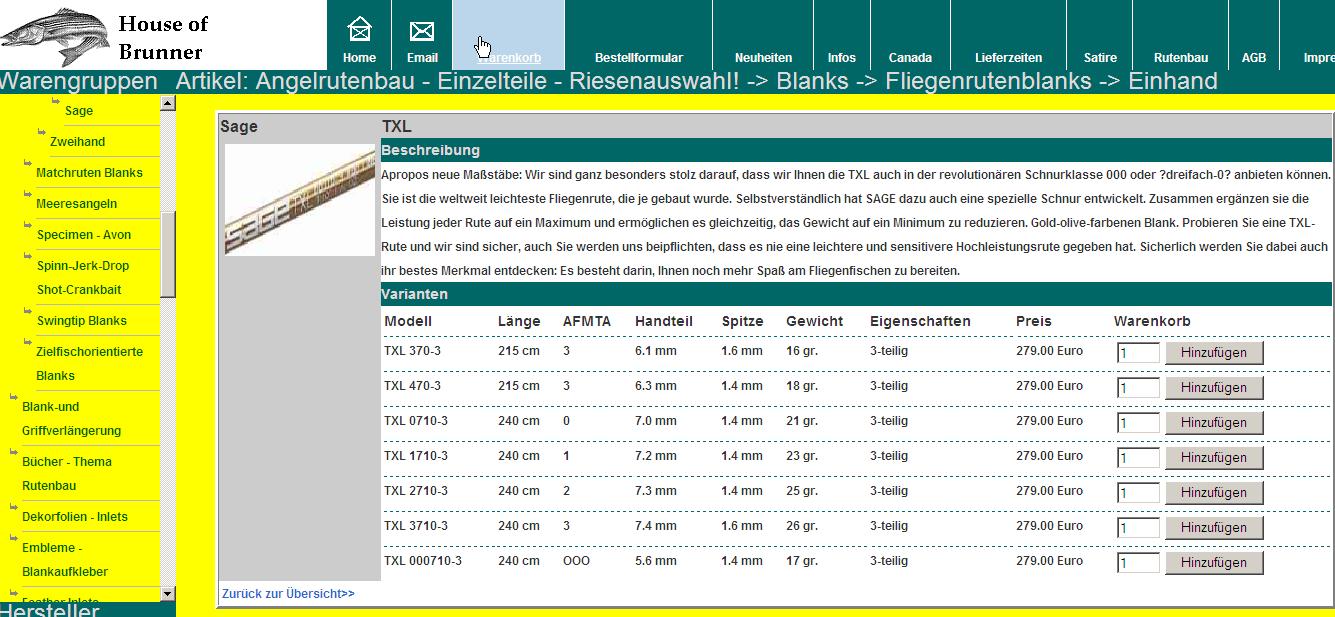The height and width of the screenshot is (617, 1335).
Task: Click the Handteil column header
Action: point(664,321)
